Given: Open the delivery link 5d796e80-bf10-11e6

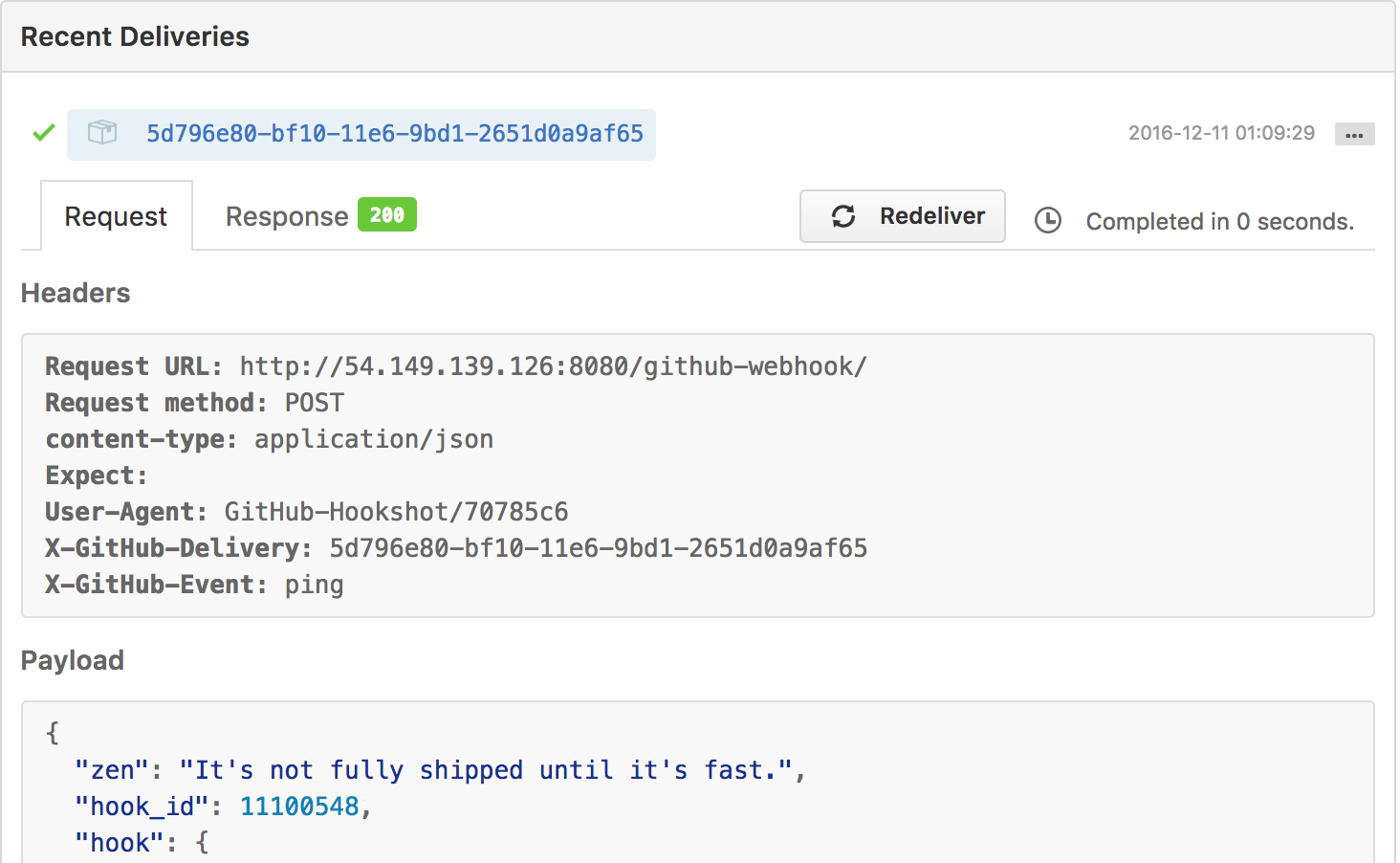Looking at the screenshot, I should tap(394, 134).
